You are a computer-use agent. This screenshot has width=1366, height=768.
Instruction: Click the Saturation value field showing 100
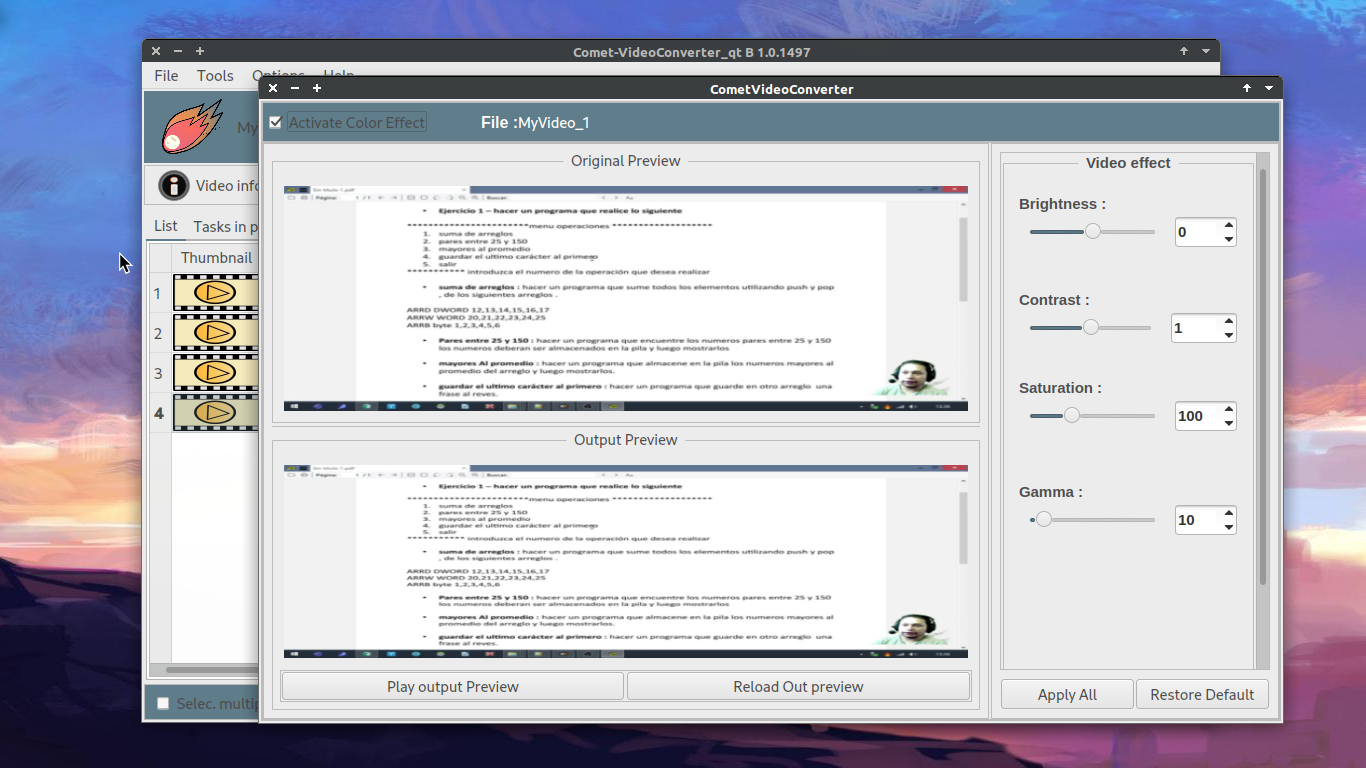click(1198, 416)
